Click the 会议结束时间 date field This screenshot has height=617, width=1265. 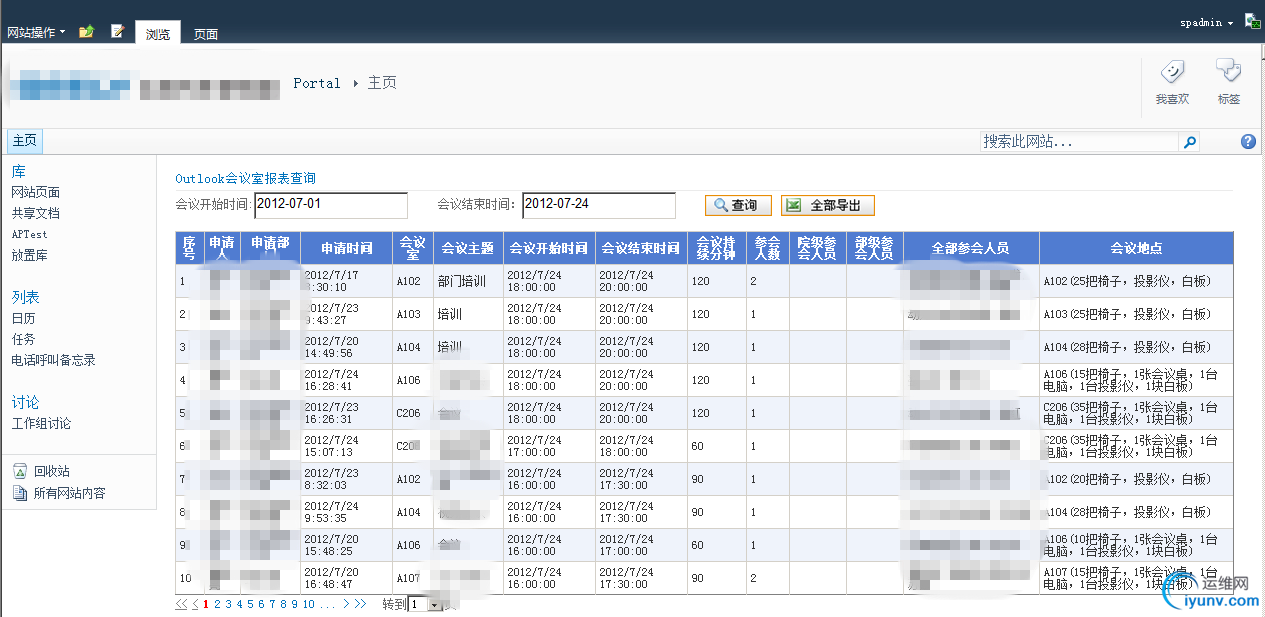tap(599, 205)
